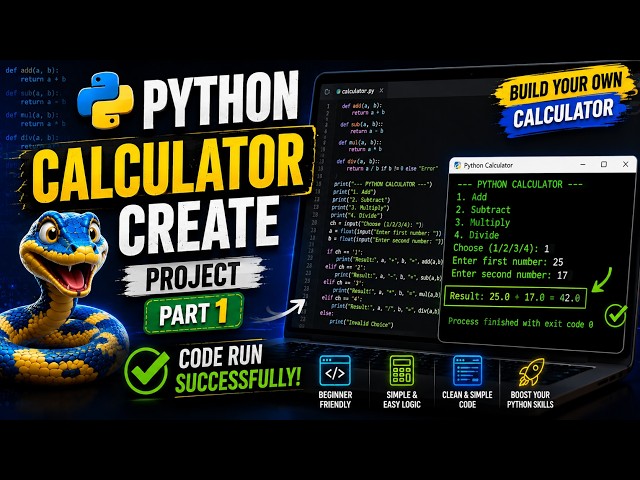Click the SIMPLE & EASY LOGIC caption
Image resolution: width=640 pixels, height=480 pixels.
402,400
